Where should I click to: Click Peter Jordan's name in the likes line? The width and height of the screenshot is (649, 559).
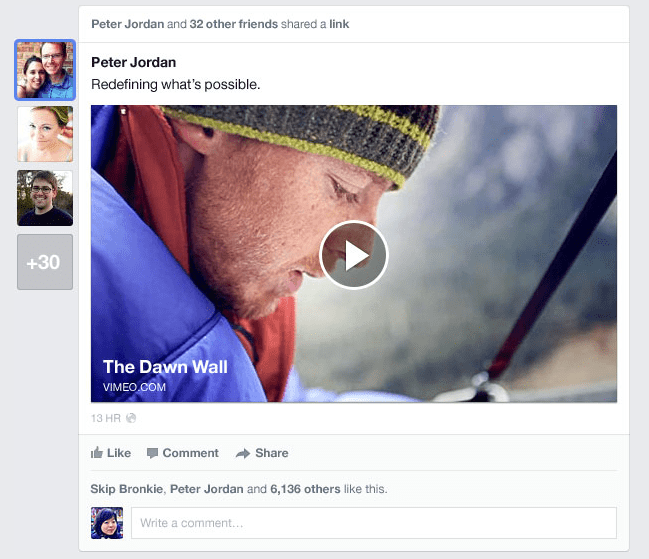click(x=206, y=489)
